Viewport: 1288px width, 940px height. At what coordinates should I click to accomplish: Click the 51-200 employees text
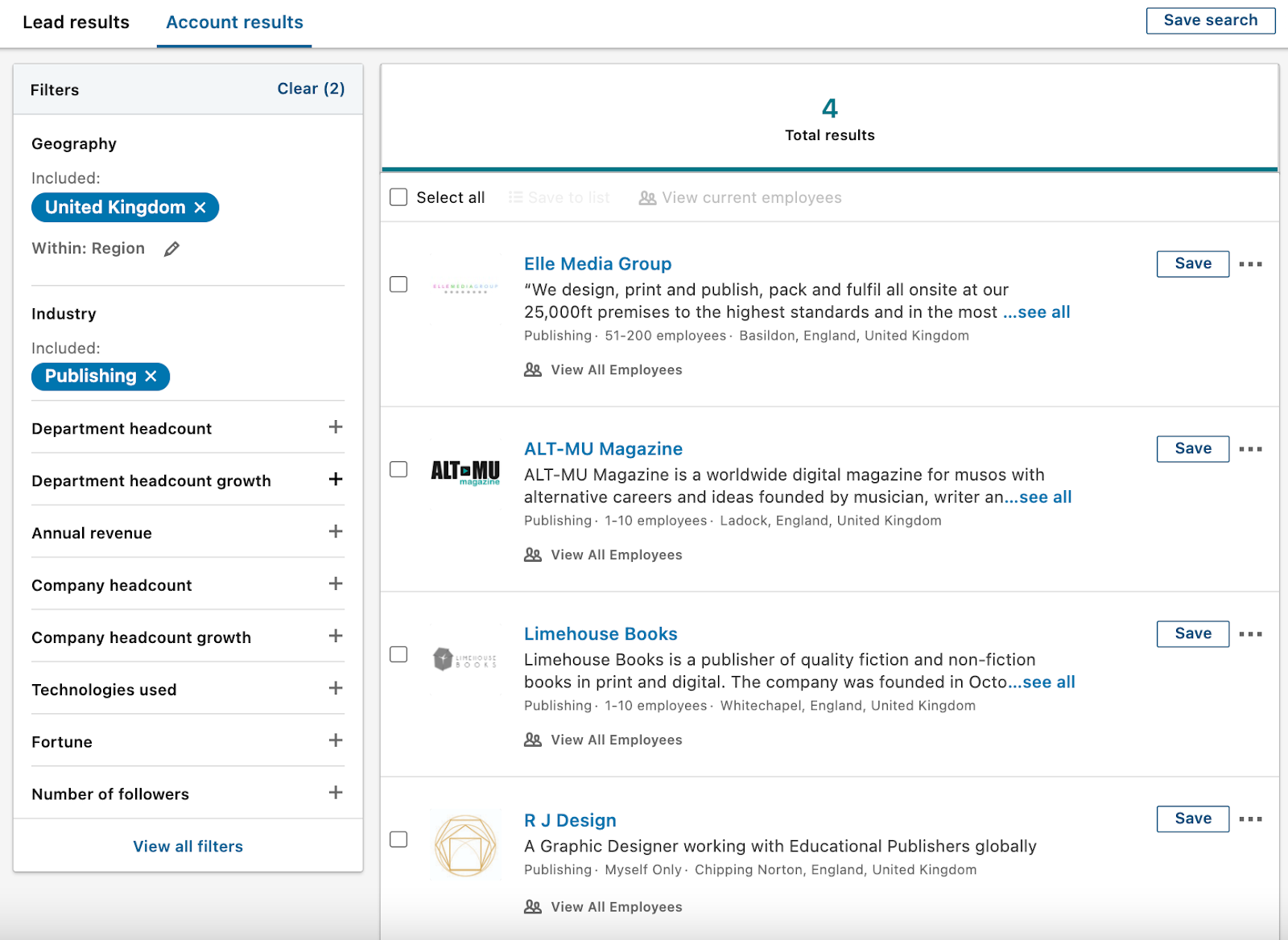[666, 336]
